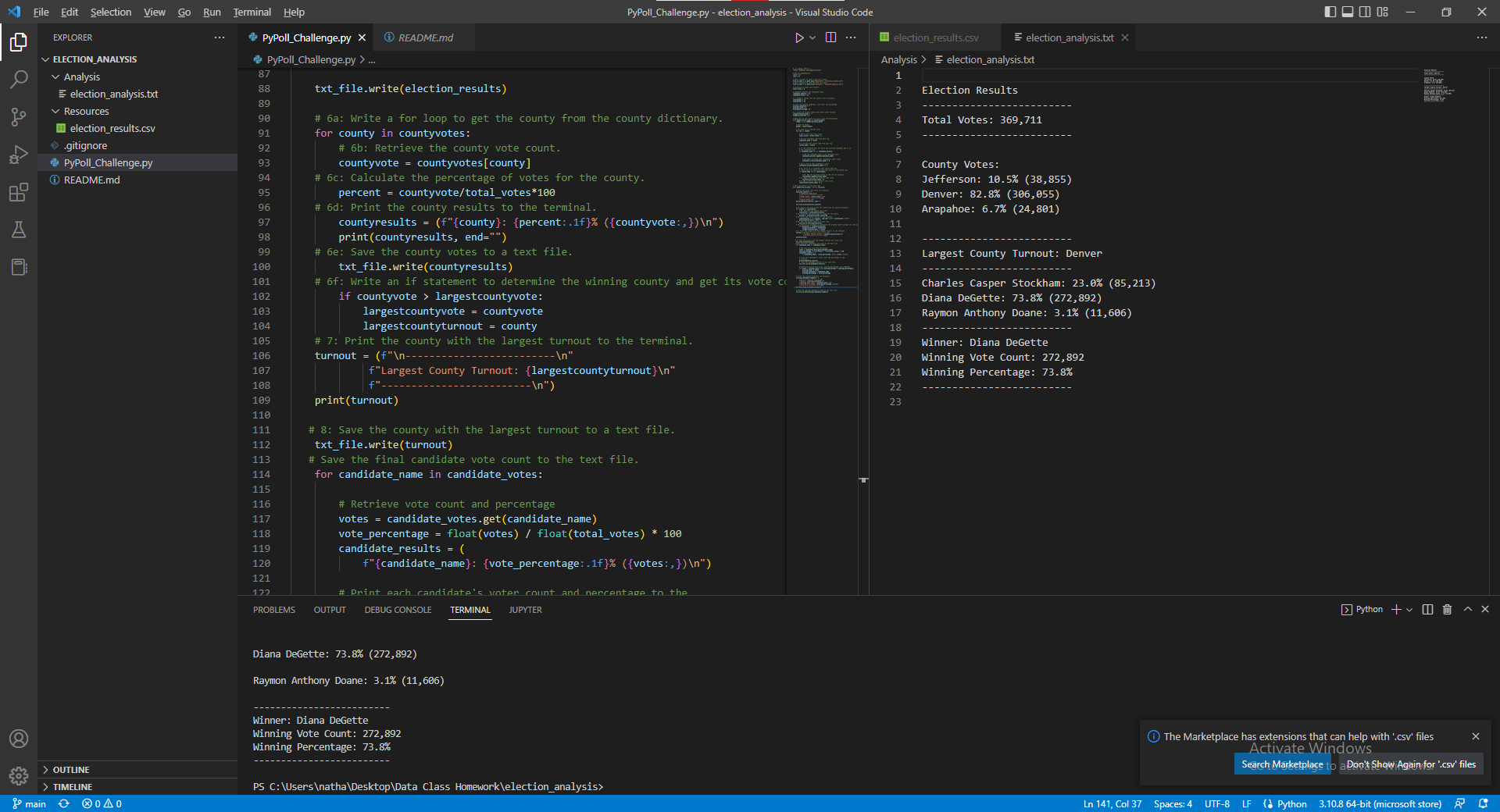
Task: Open the Extensions view
Action: 19,192
